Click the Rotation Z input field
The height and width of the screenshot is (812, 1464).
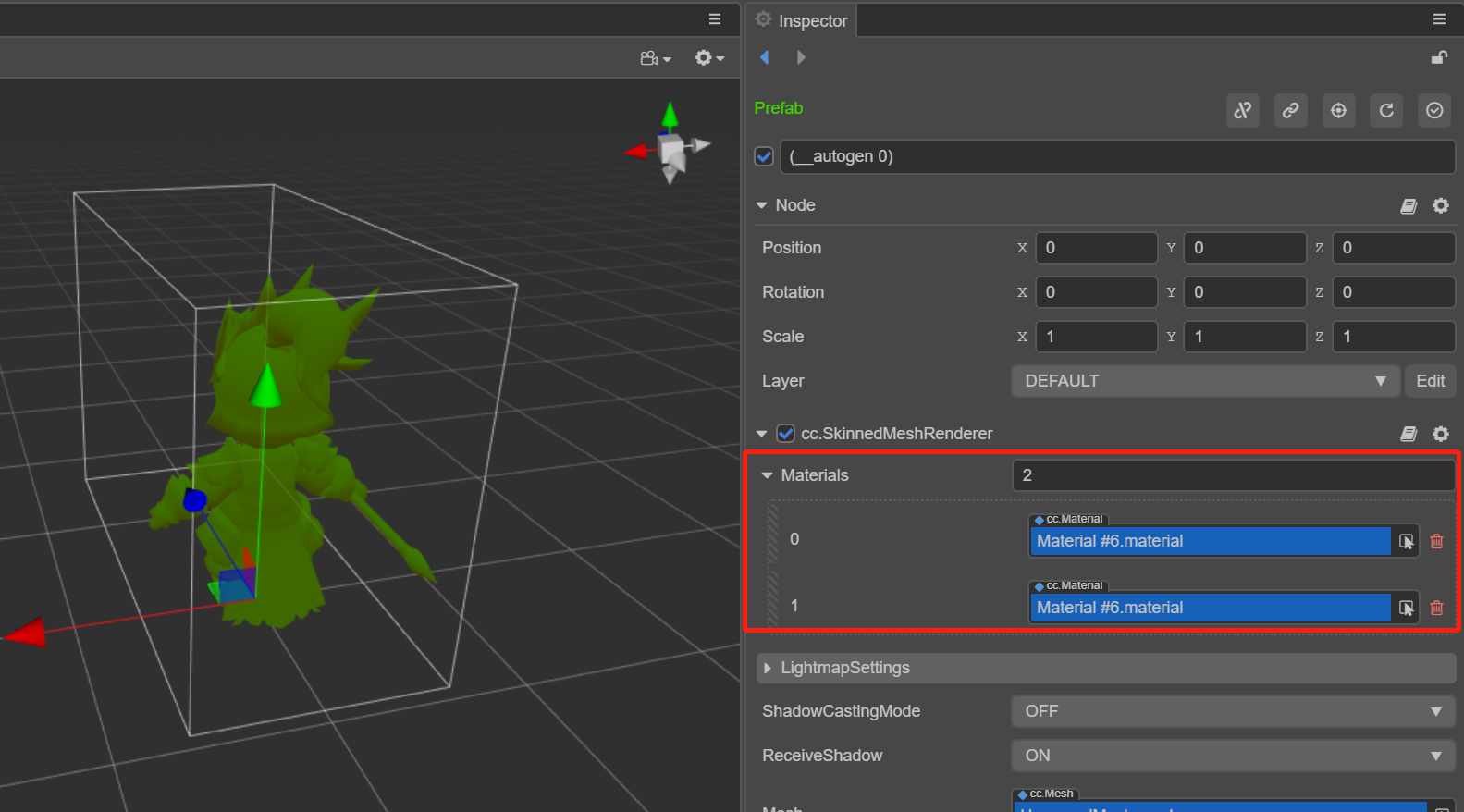(x=1394, y=292)
